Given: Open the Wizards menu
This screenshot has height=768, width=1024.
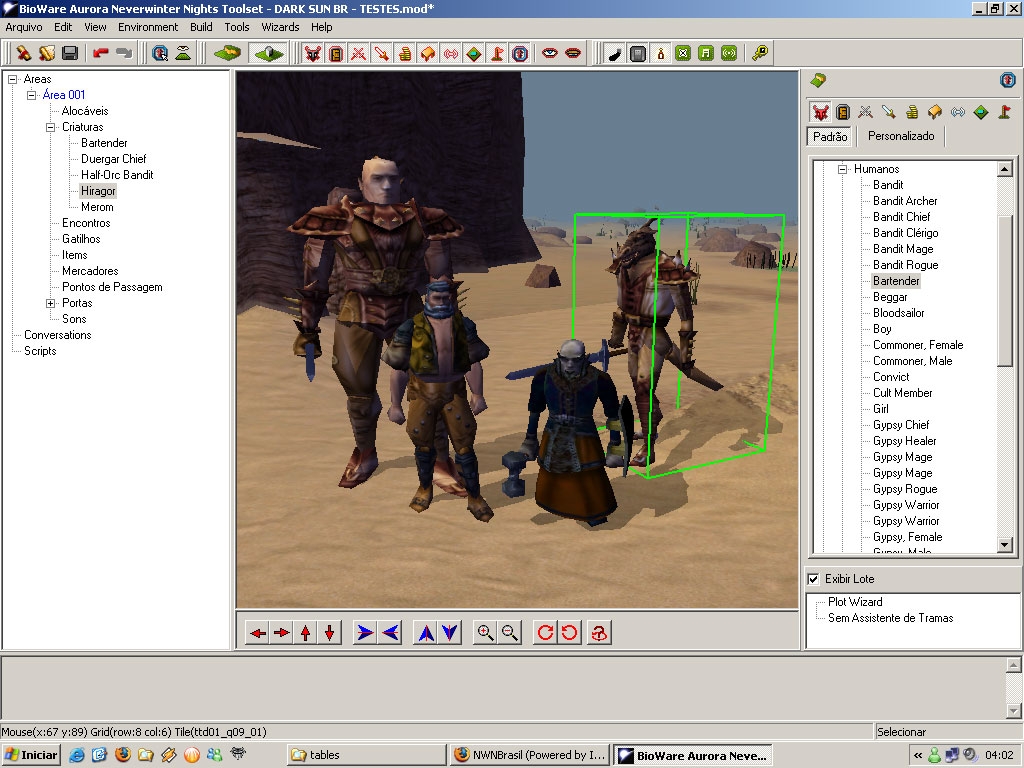Looking at the screenshot, I should [280, 27].
